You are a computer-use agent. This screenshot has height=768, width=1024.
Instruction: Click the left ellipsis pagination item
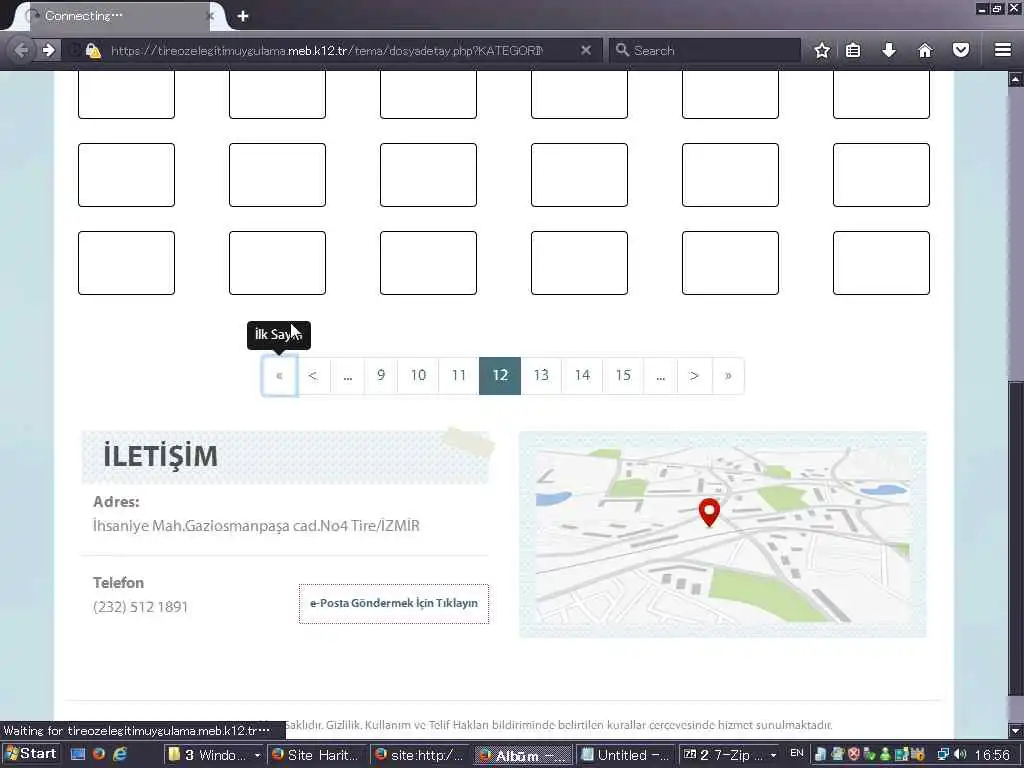347,376
